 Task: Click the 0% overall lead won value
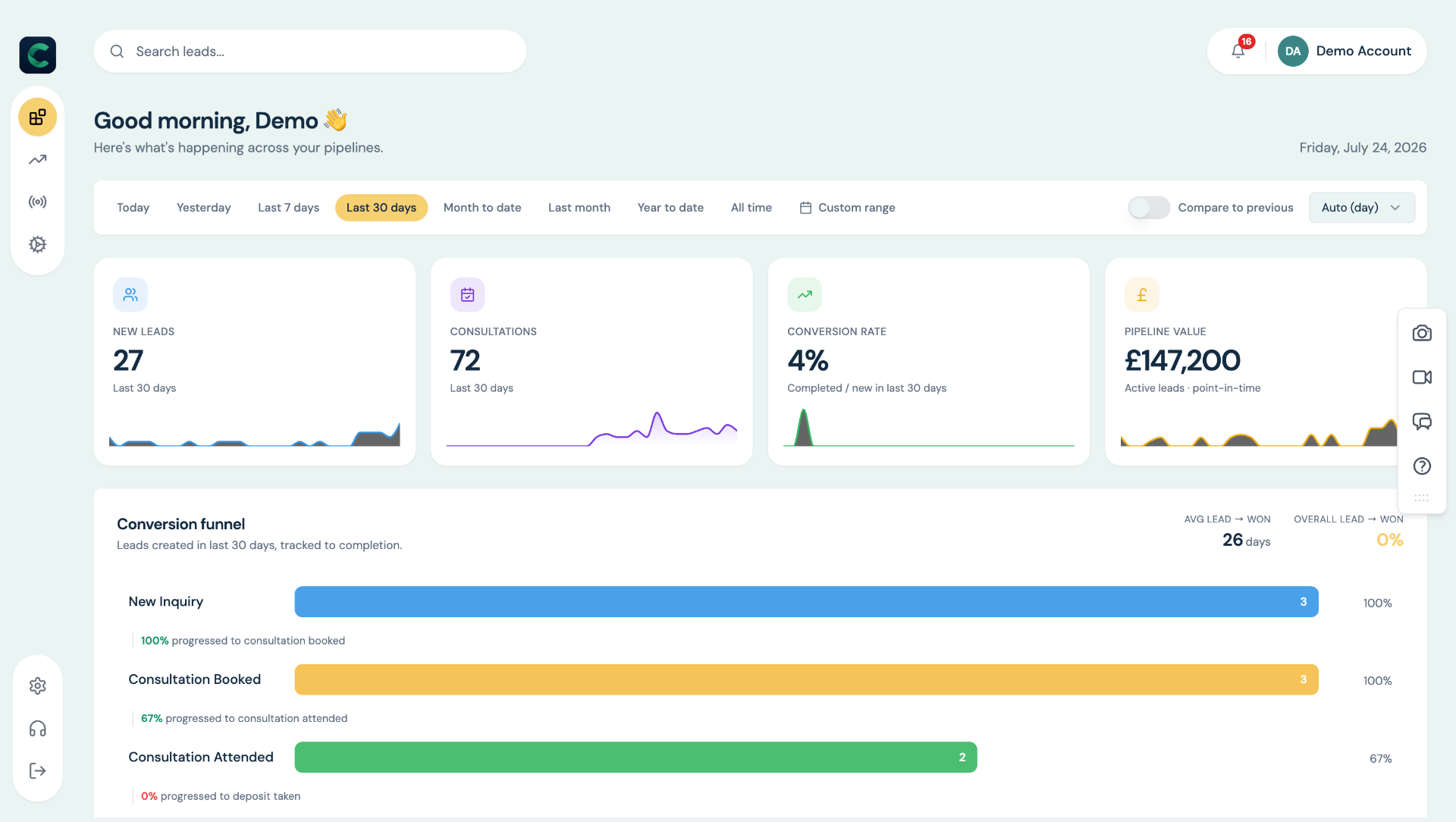(x=1389, y=540)
